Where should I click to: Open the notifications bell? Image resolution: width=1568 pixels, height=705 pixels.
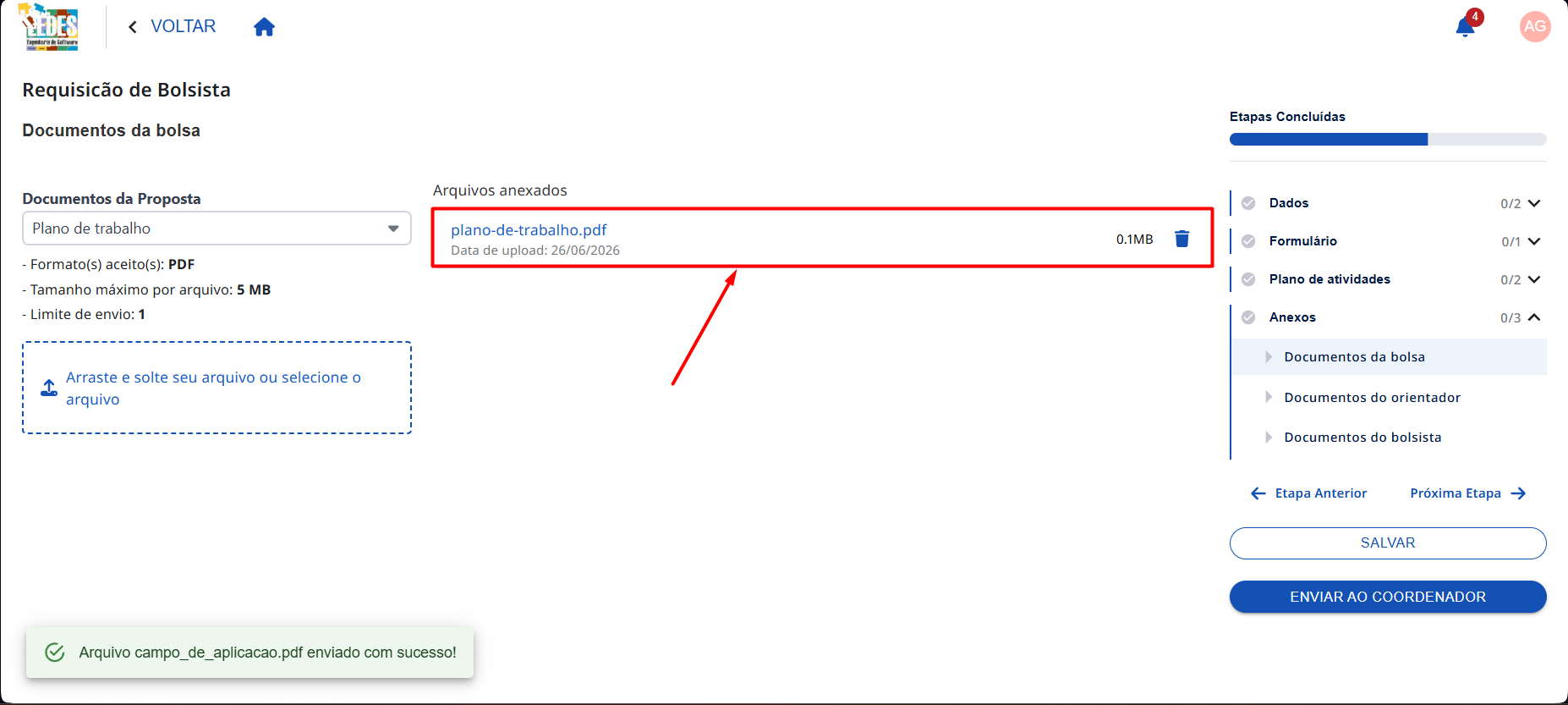pyautogui.click(x=1466, y=27)
